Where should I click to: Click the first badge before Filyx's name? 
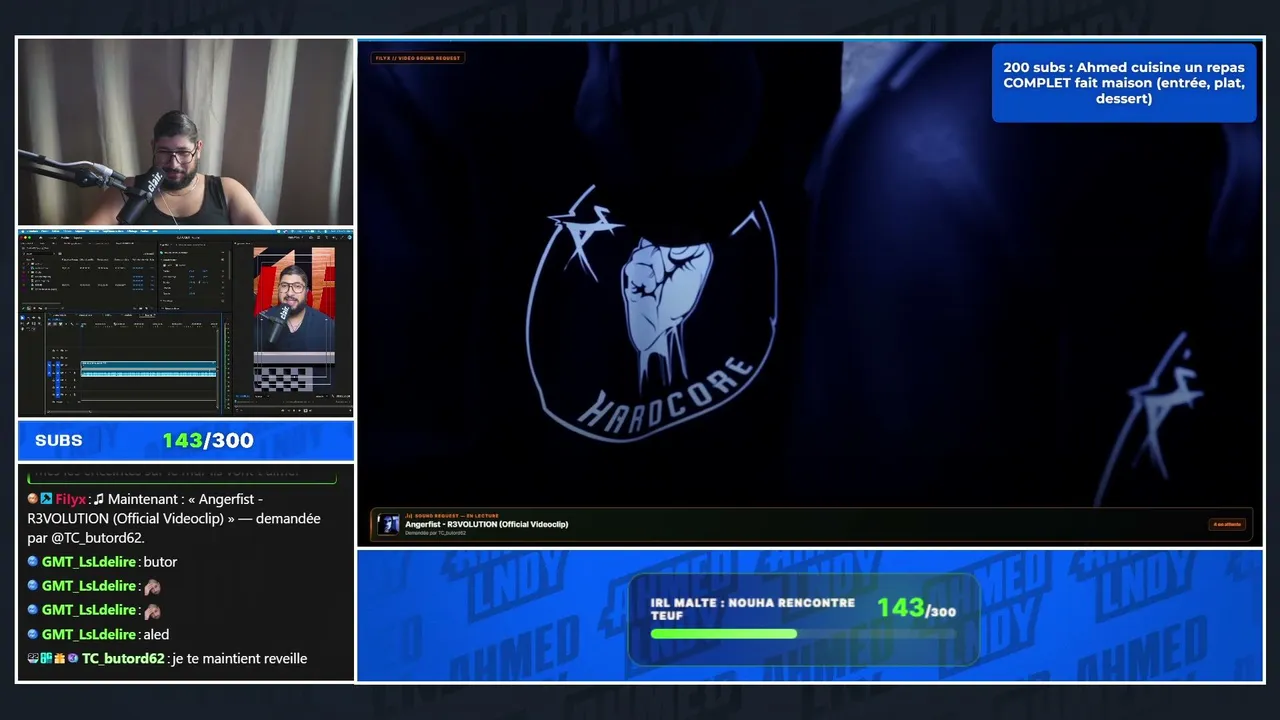point(33,499)
